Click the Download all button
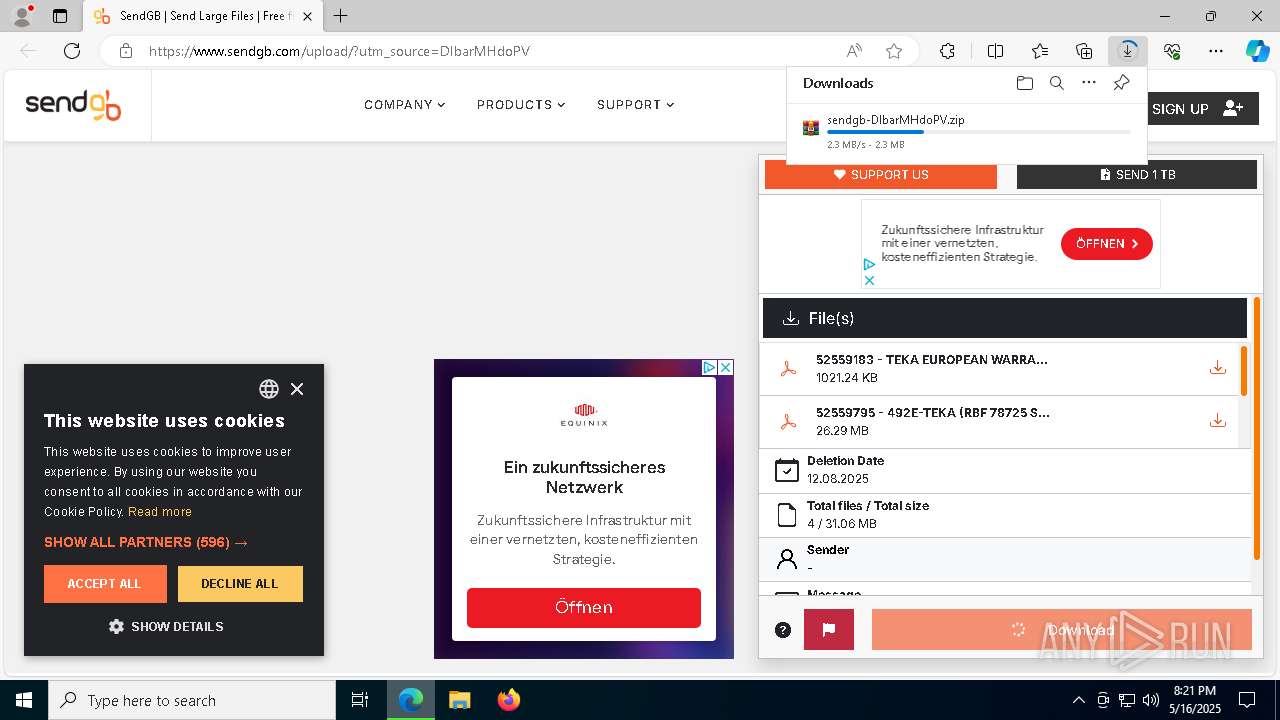Screen dimensions: 1280x720 point(1062,630)
